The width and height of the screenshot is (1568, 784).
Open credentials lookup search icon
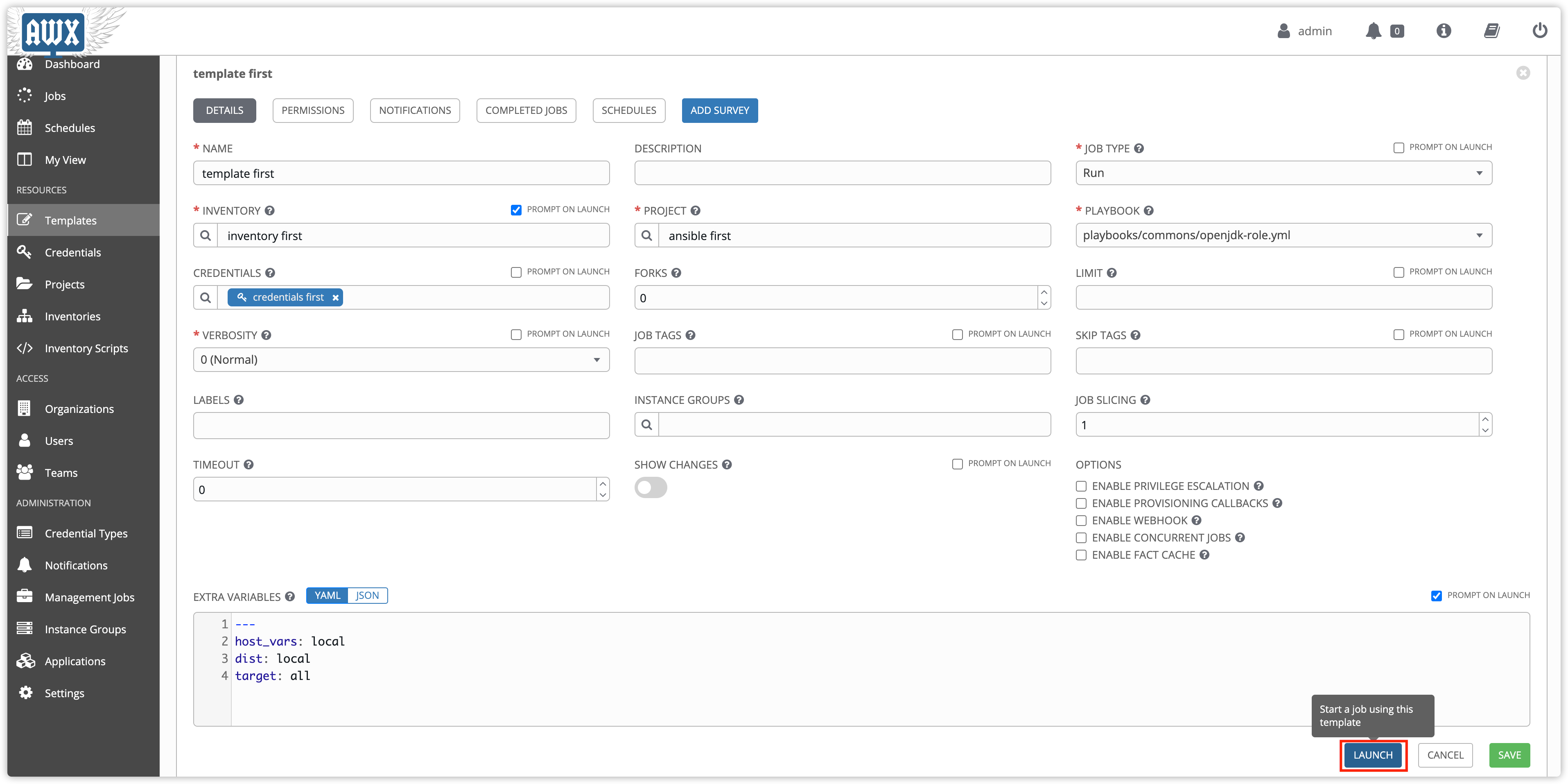pyautogui.click(x=206, y=297)
